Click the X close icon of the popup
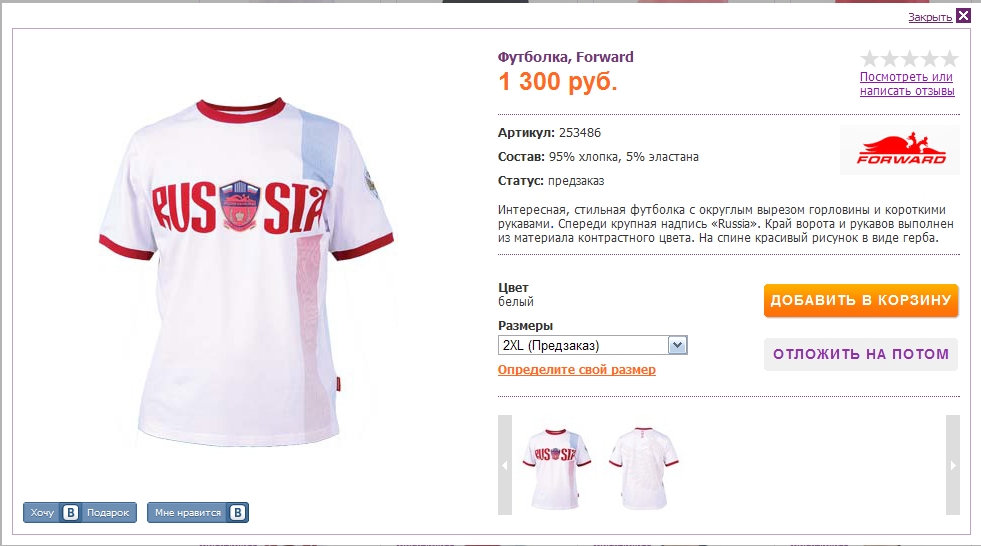The width and height of the screenshot is (981, 546). (x=963, y=15)
